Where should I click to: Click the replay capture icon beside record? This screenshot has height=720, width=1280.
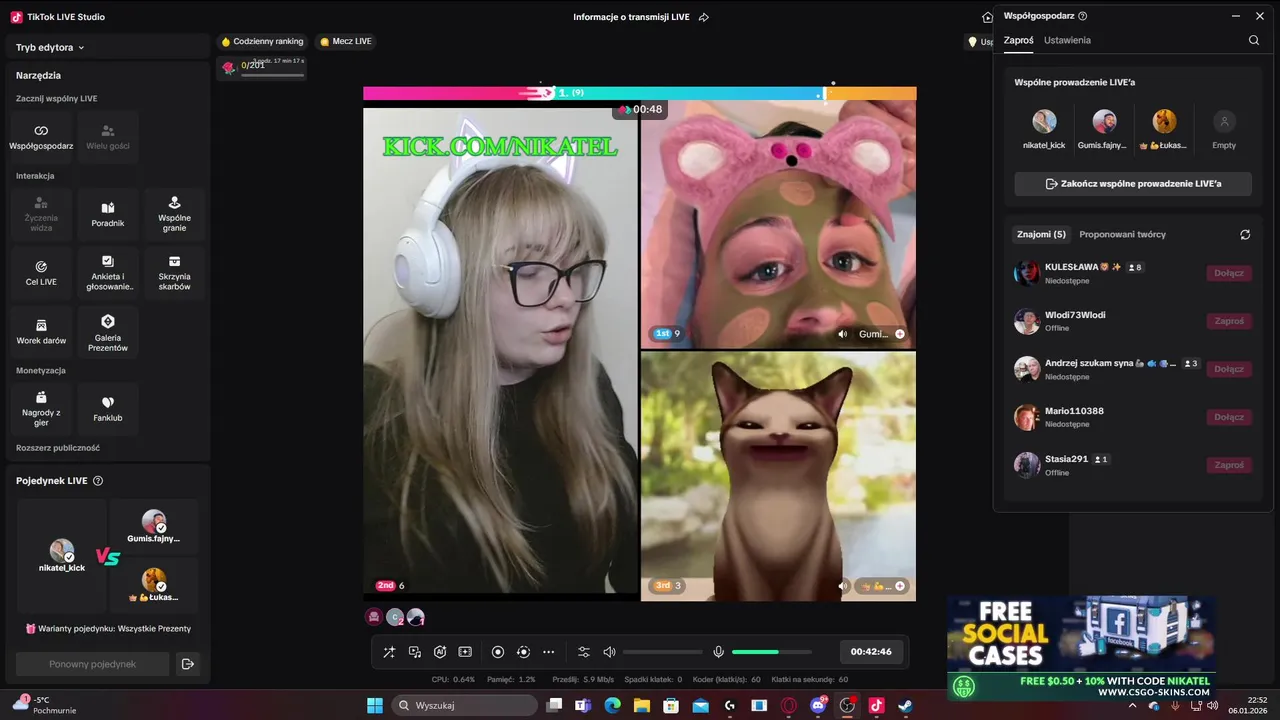(x=523, y=652)
